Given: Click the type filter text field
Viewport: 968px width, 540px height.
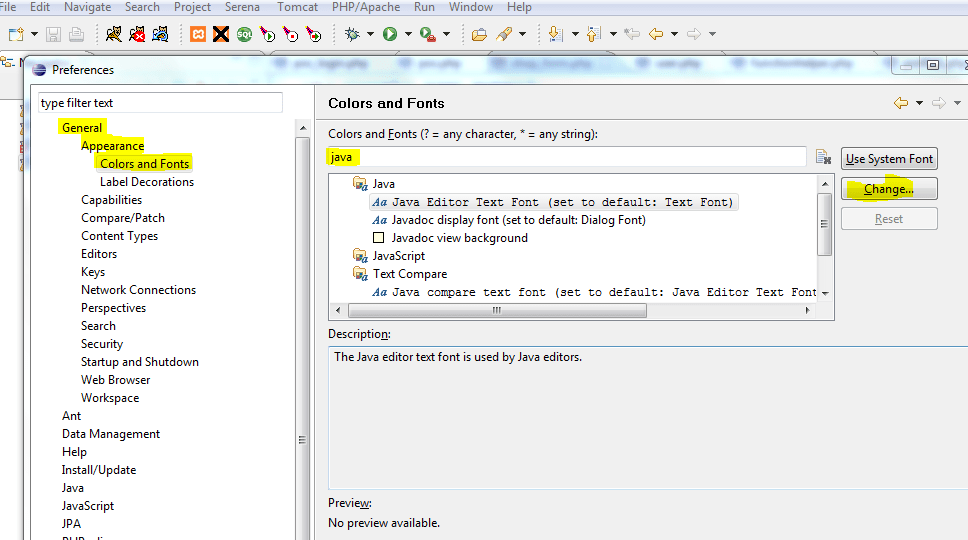Looking at the screenshot, I should pyautogui.click(x=161, y=102).
